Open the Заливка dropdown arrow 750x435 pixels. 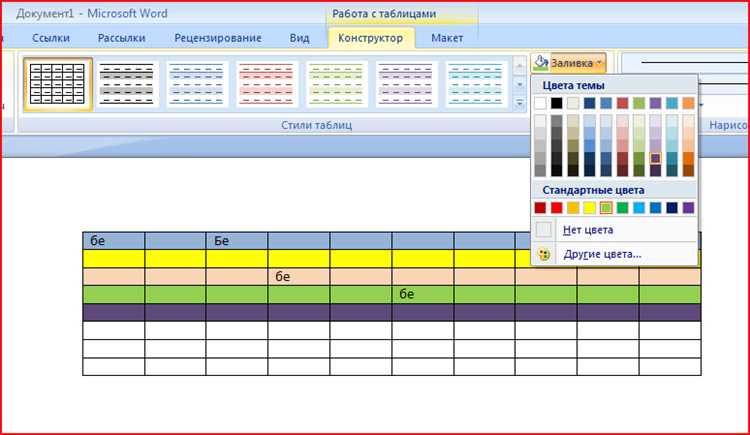tap(599, 63)
